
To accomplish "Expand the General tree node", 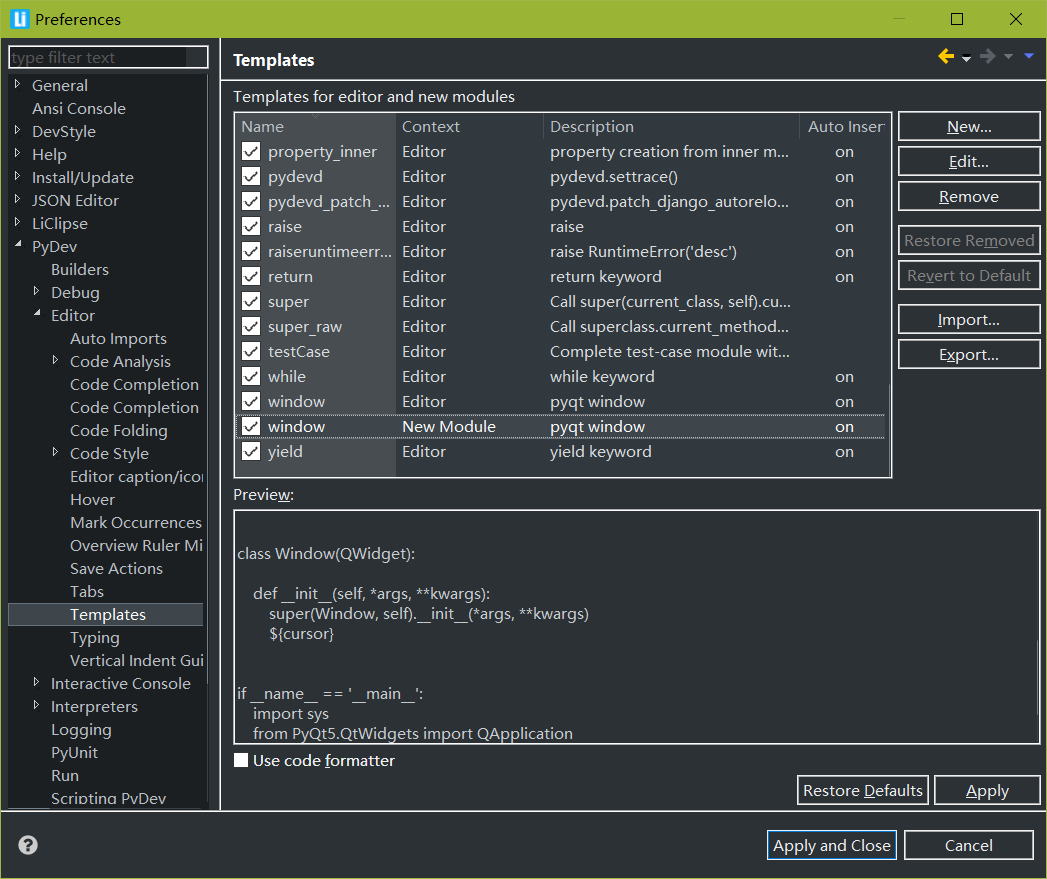I will coord(18,84).
